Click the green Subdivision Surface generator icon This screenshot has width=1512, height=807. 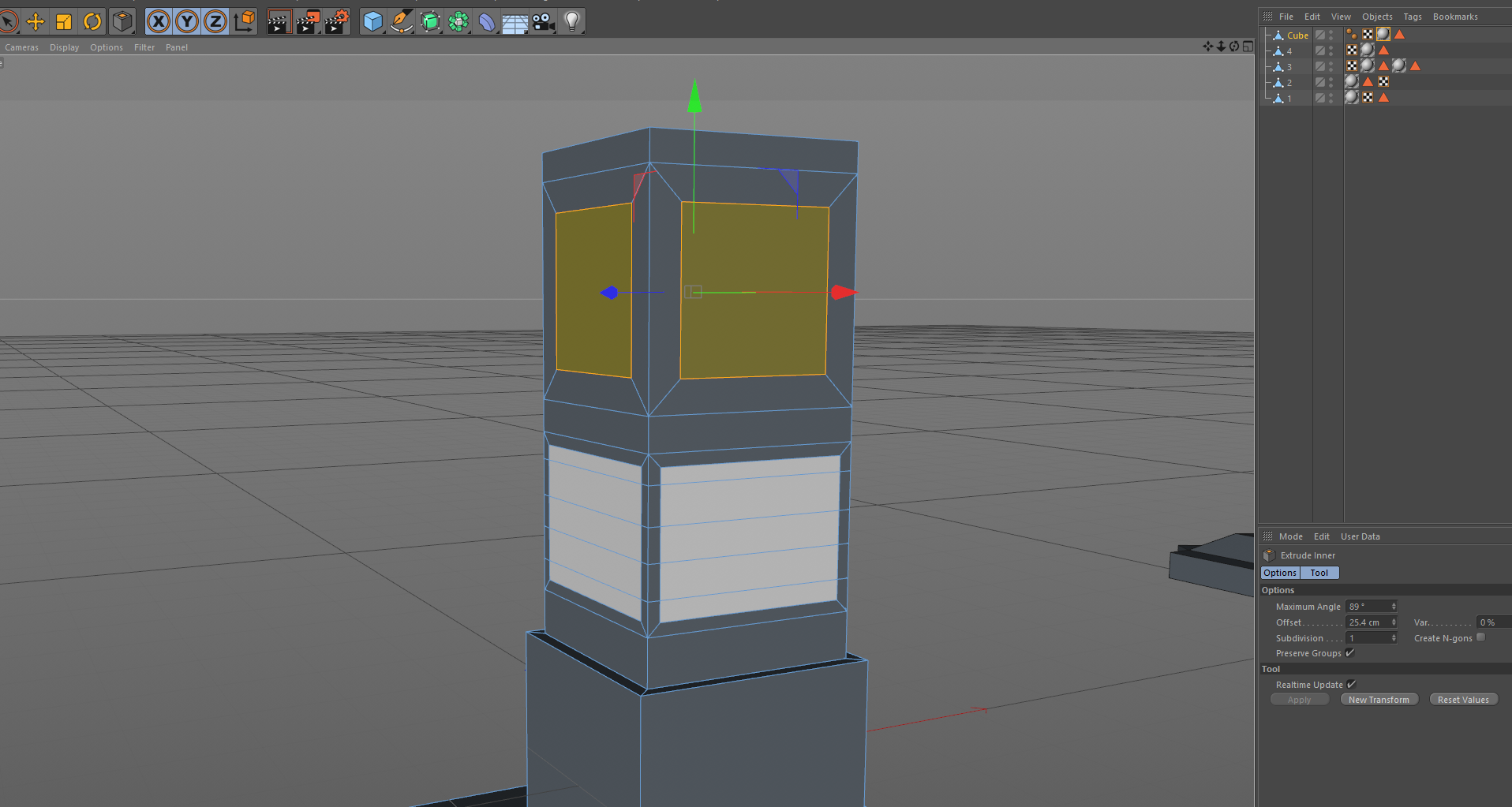431,21
